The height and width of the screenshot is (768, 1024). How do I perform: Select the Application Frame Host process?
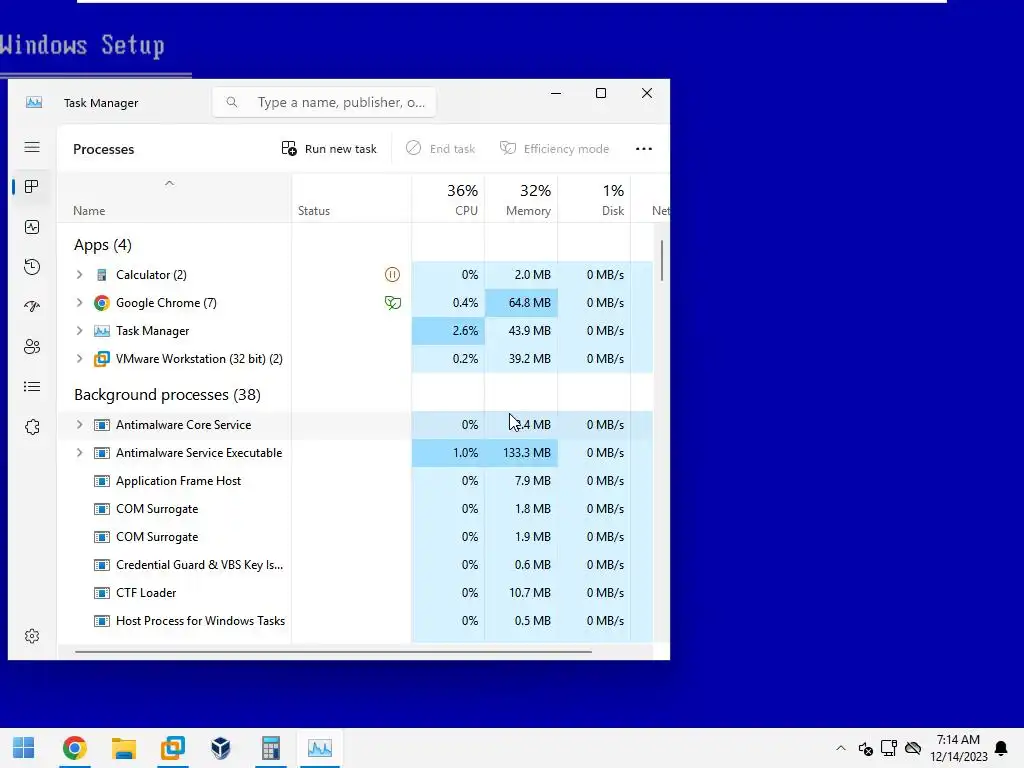click(x=355, y=481)
